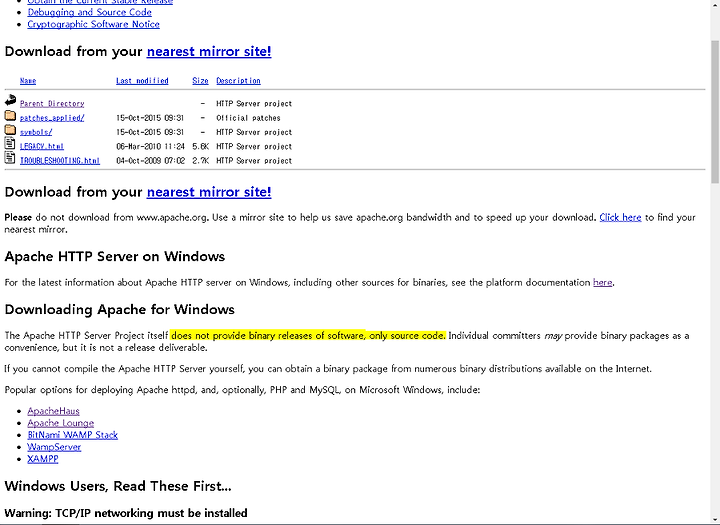720x525 pixels.
Task: Visit the ApacheHaus link
Action: [x=53, y=411]
